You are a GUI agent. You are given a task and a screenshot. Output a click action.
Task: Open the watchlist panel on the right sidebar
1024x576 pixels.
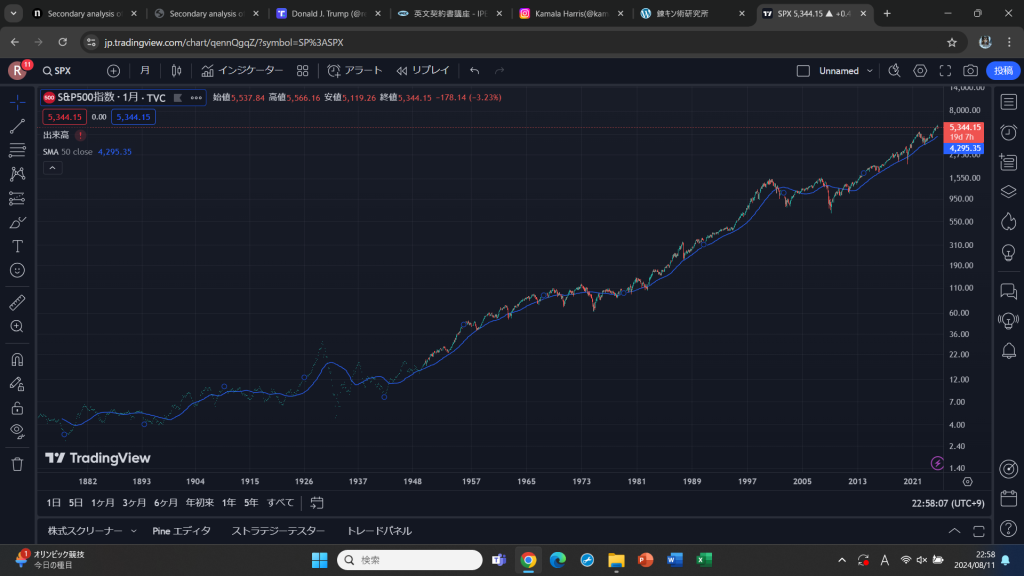click(1008, 100)
